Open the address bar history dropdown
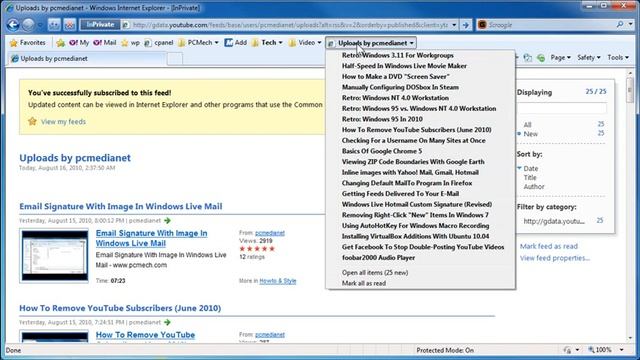 [x=454, y=25]
